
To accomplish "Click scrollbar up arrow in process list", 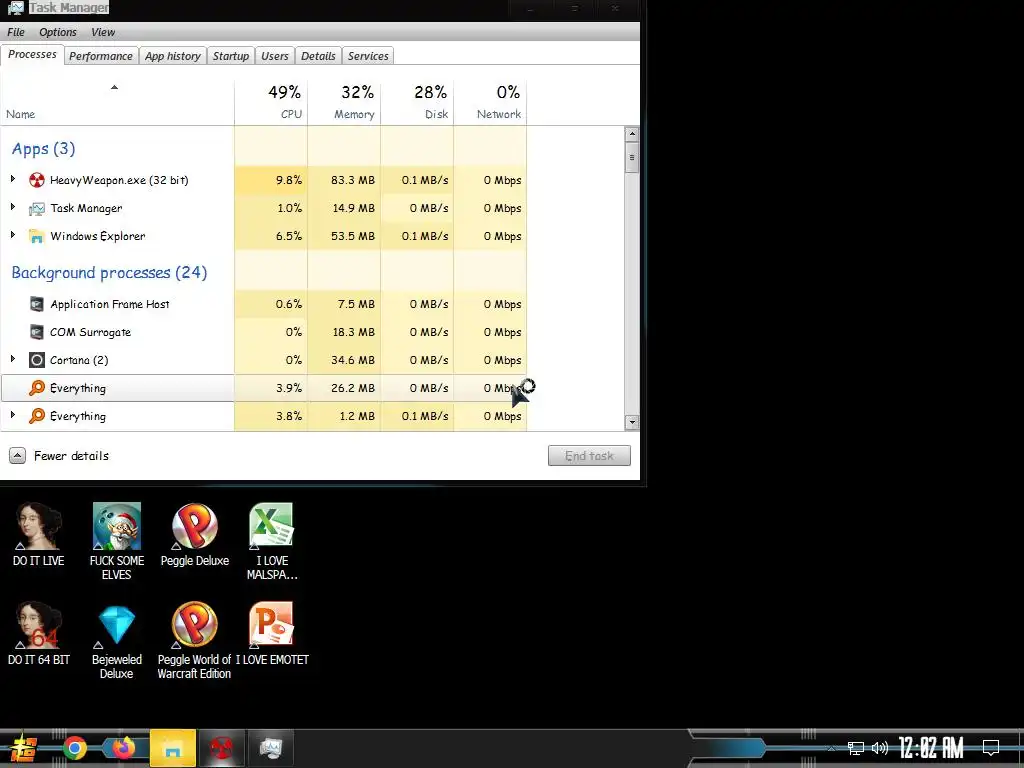I will (632, 135).
